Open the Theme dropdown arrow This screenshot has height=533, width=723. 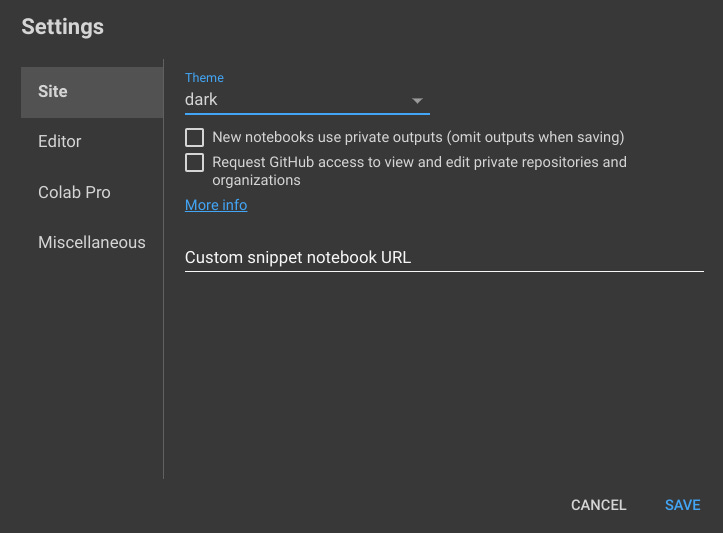coord(417,101)
